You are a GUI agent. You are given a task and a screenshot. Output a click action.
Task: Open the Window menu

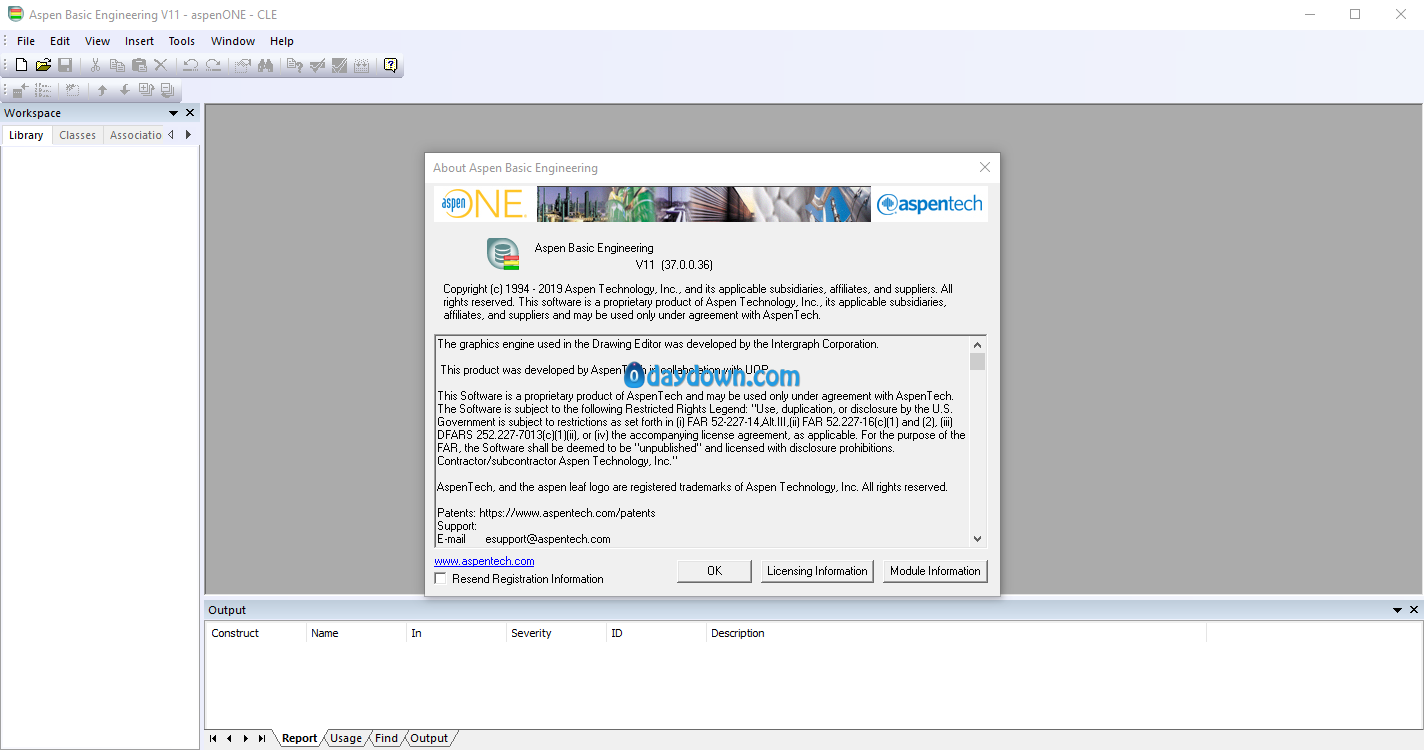pyautogui.click(x=233, y=41)
